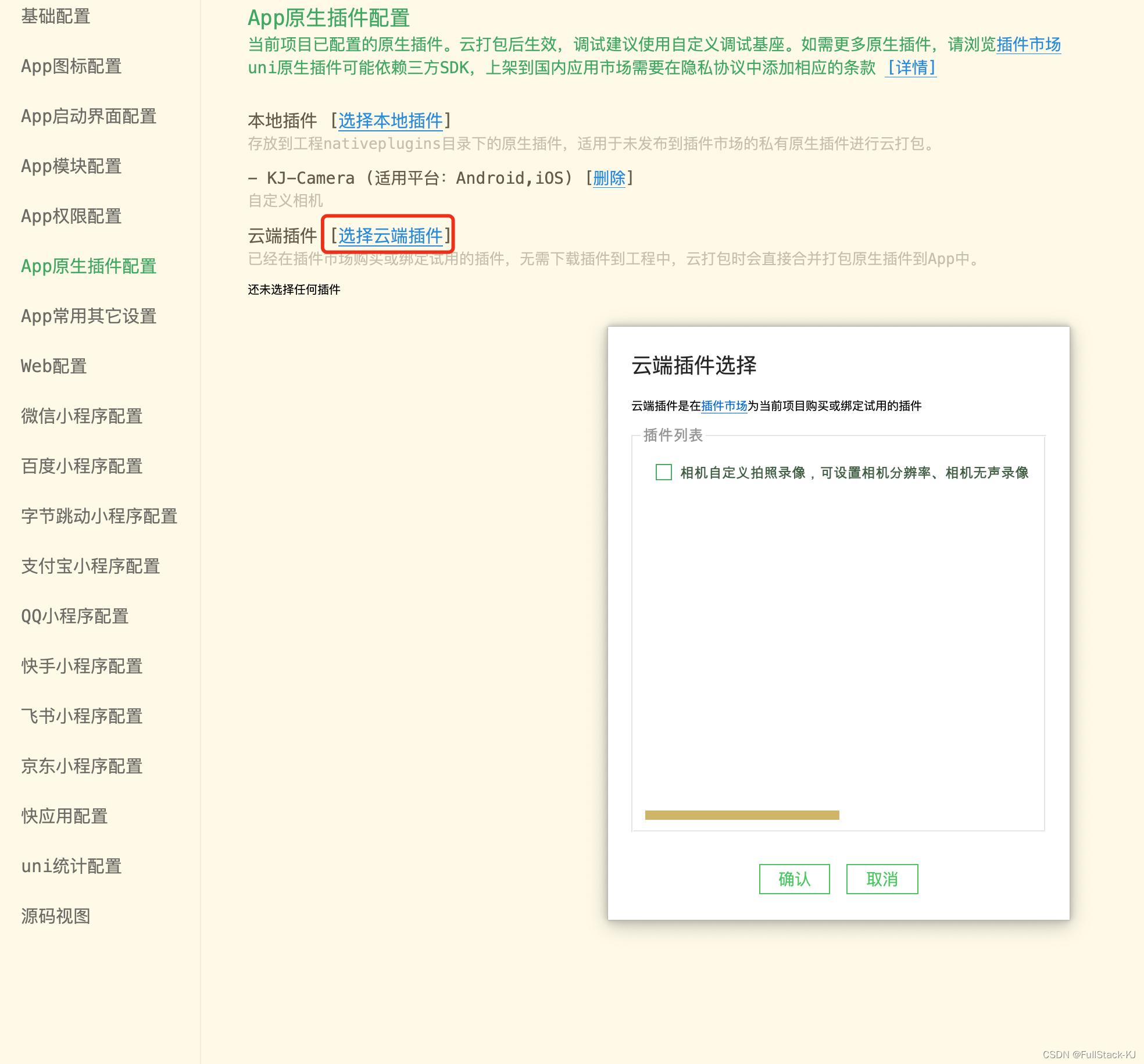The image size is (1144, 1064).
Task: Click the horizontal scrollbar in plugin list
Action: (x=742, y=815)
